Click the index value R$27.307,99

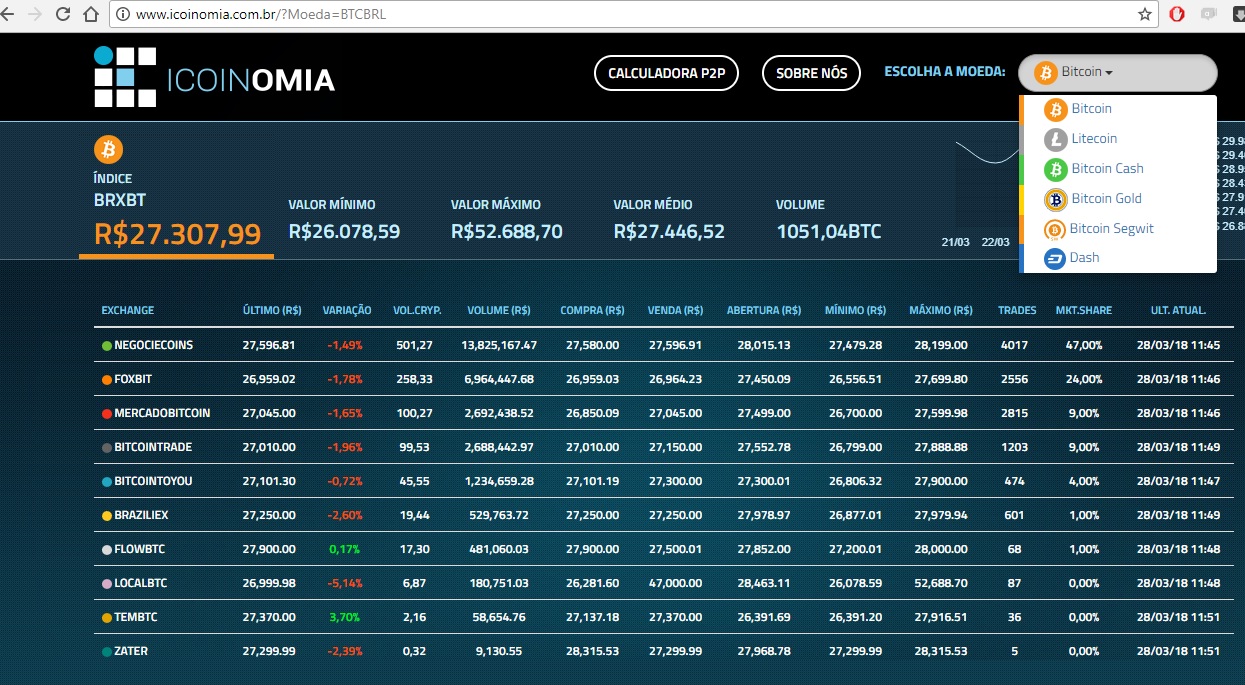(177, 235)
